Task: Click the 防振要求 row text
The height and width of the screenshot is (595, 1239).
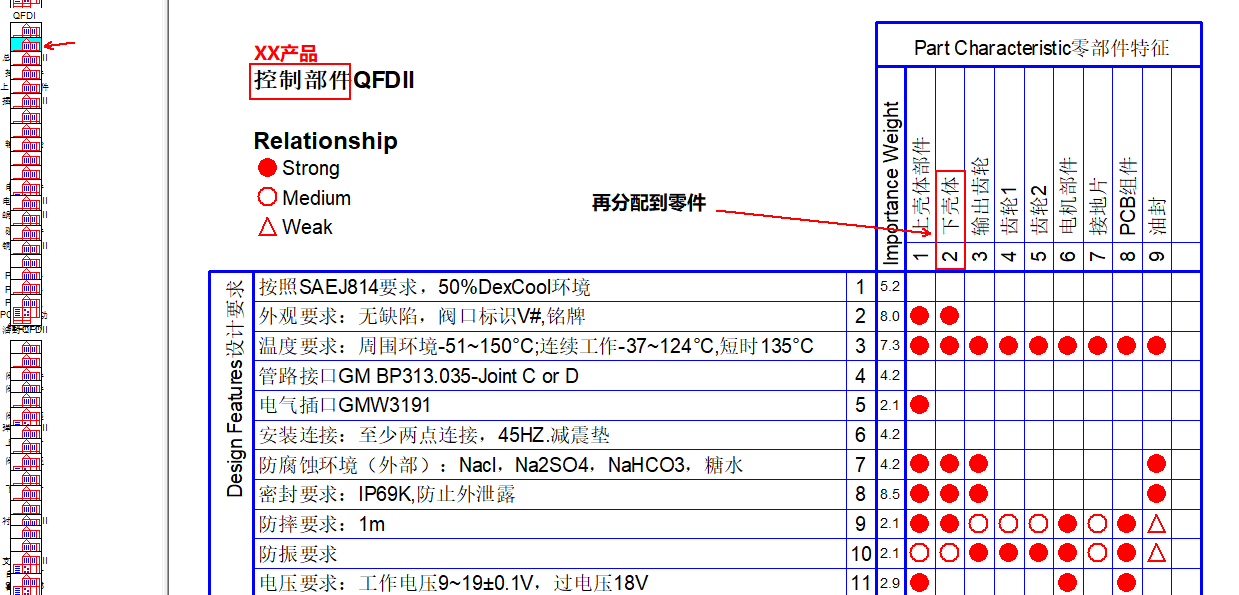Action: tap(298, 553)
